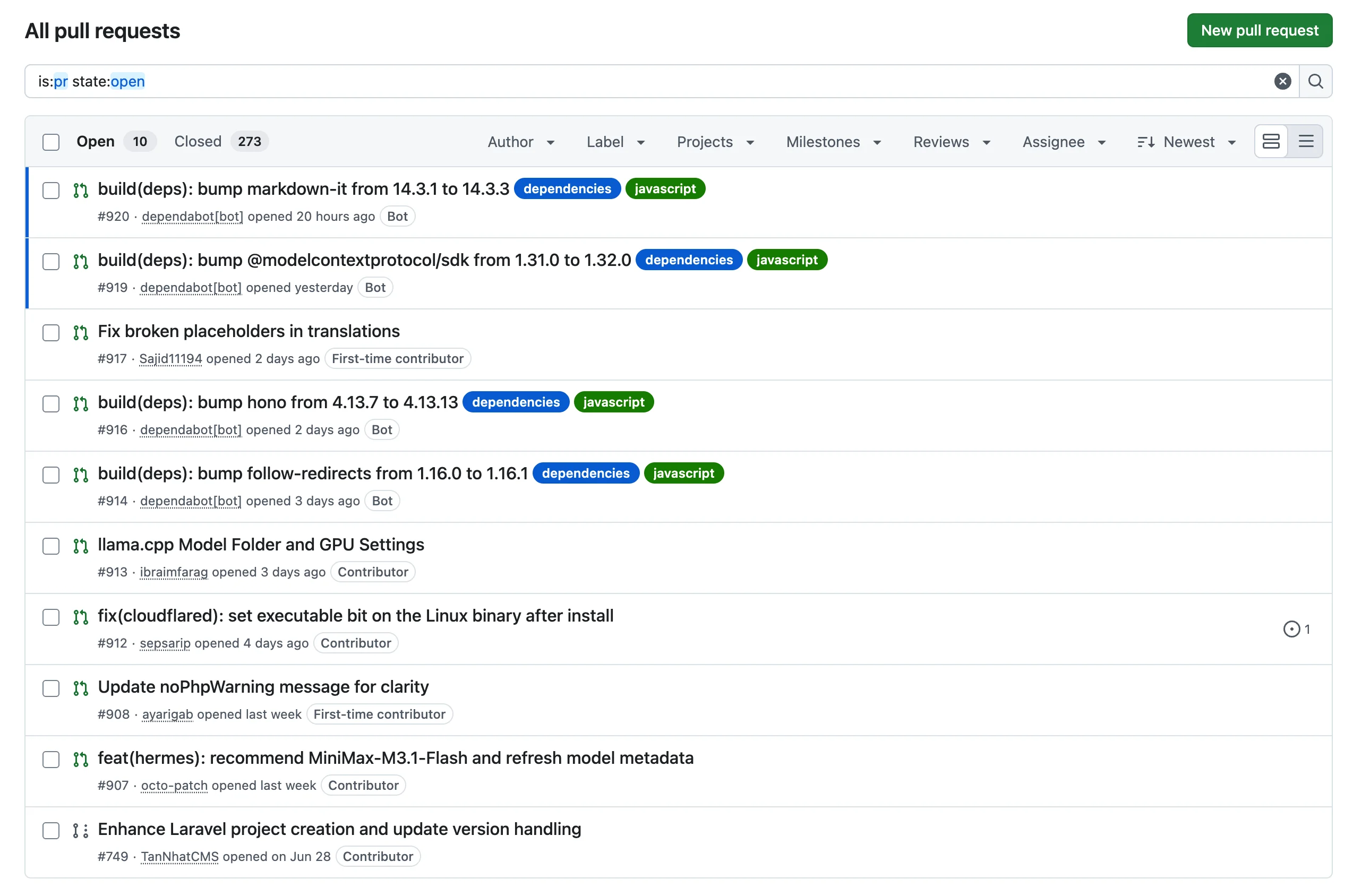
Task: Open PR 'fix(cloudflared): set executable bit'
Action: click(356, 615)
